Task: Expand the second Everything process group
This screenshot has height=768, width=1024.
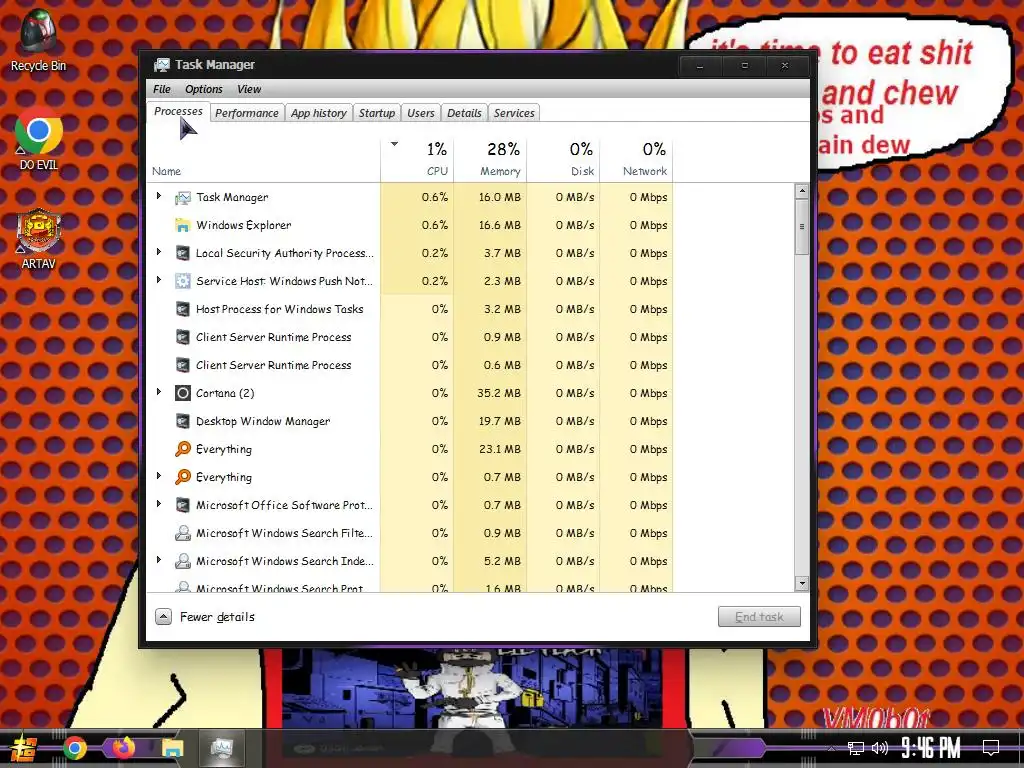Action: (x=159, y=476)
